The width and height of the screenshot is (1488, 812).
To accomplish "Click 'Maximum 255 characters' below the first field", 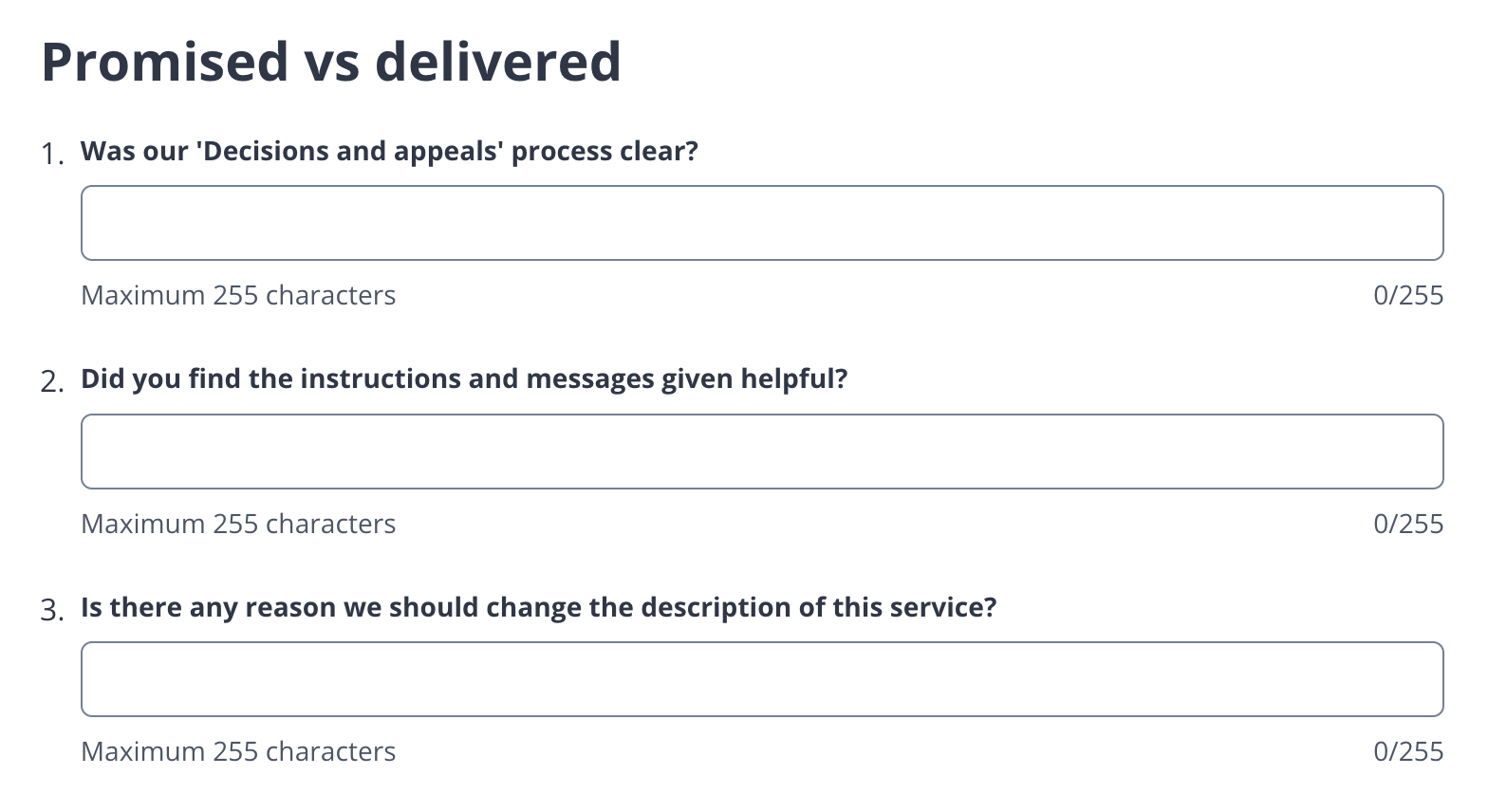I will pos(238,295).
